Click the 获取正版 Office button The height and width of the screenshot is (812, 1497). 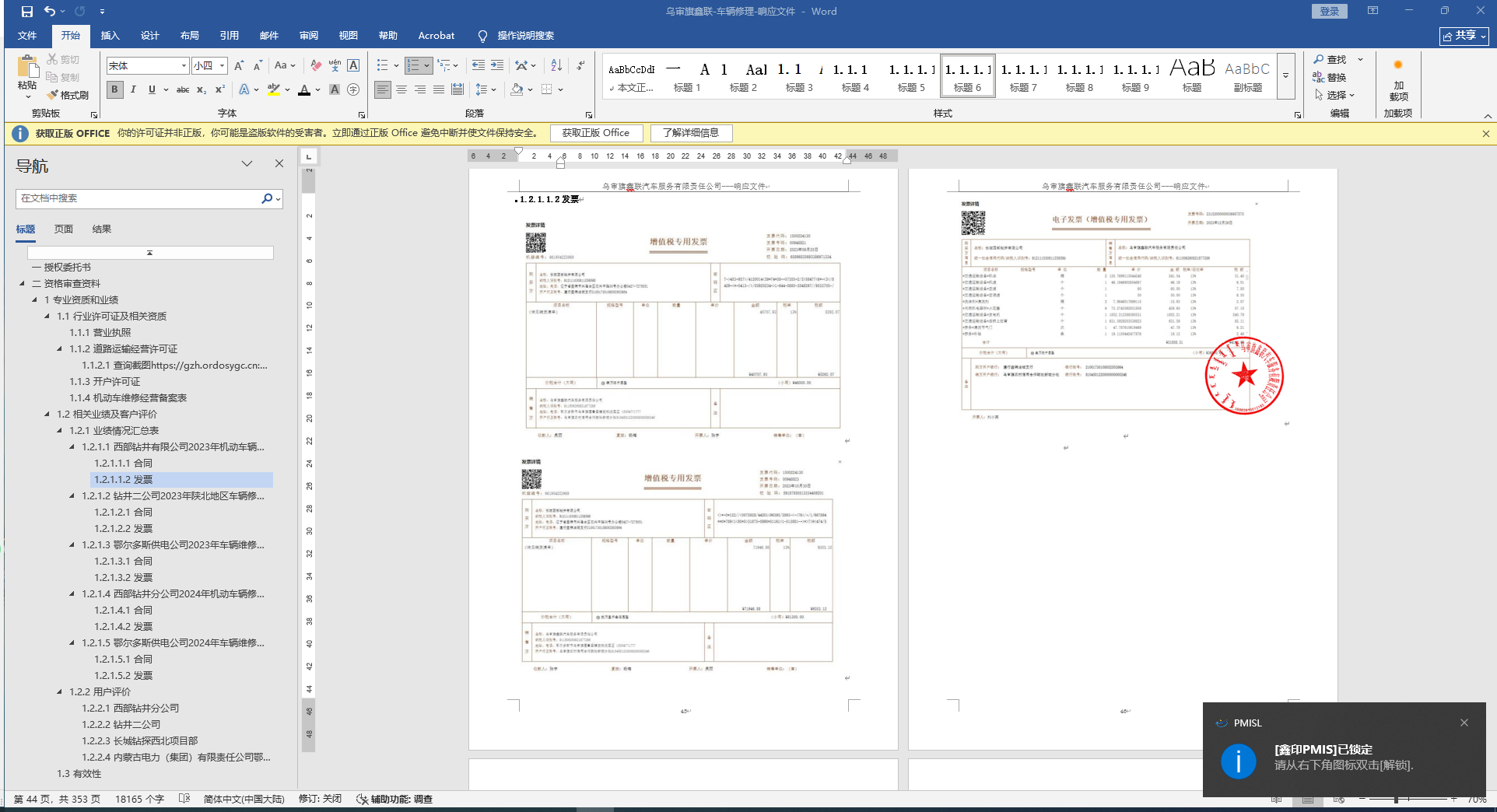click(x=596, y=133)
